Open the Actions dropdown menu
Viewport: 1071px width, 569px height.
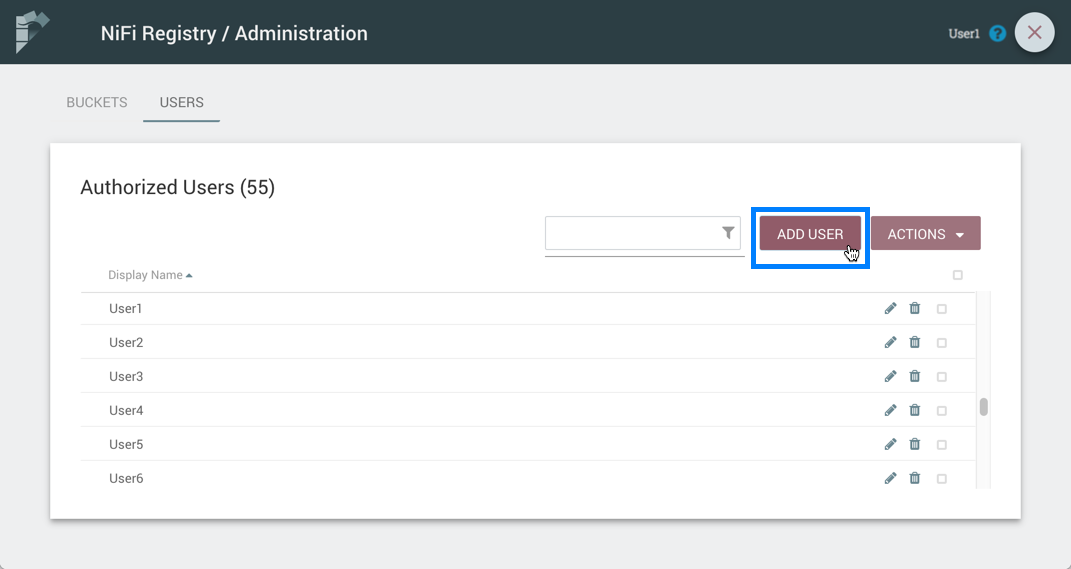[x=925, y=234]
